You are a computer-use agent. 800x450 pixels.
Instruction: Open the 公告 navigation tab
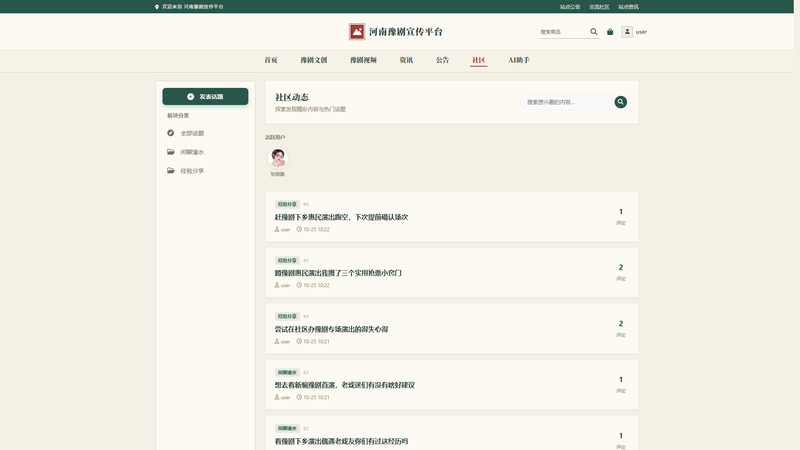tap(442, 60)
